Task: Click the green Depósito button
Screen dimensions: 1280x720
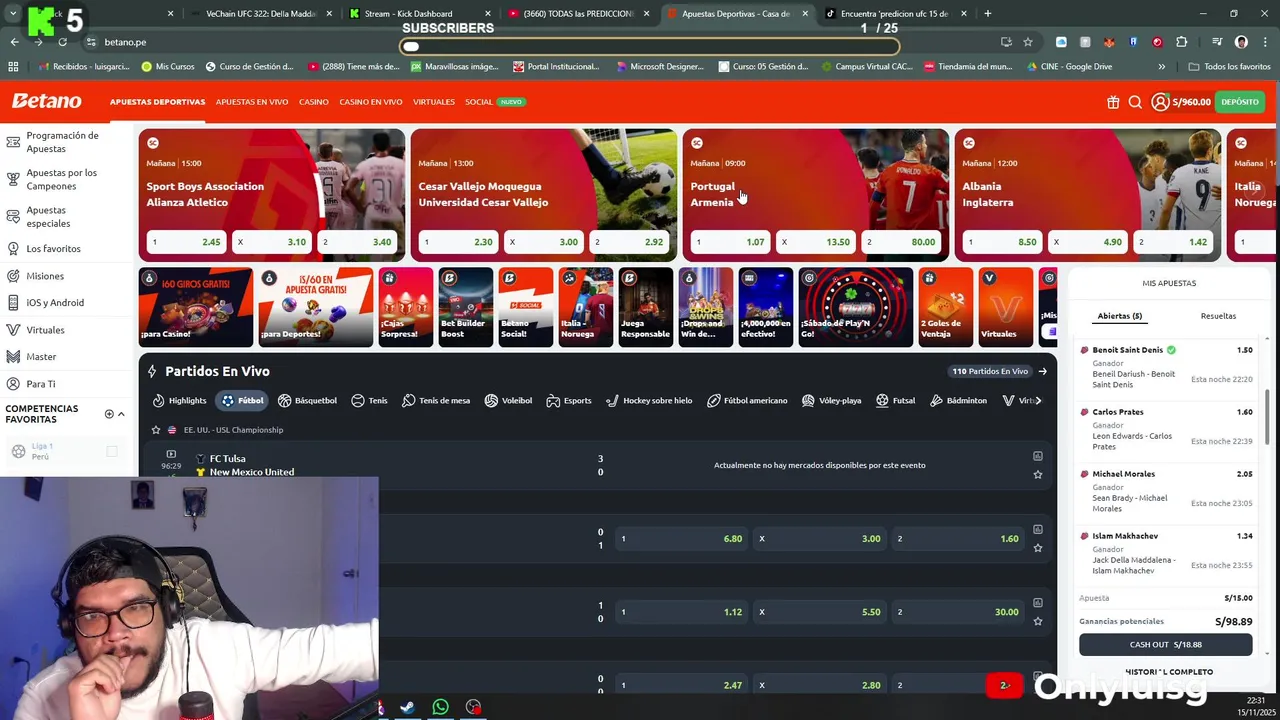Action: click(x=1240, y=102)
